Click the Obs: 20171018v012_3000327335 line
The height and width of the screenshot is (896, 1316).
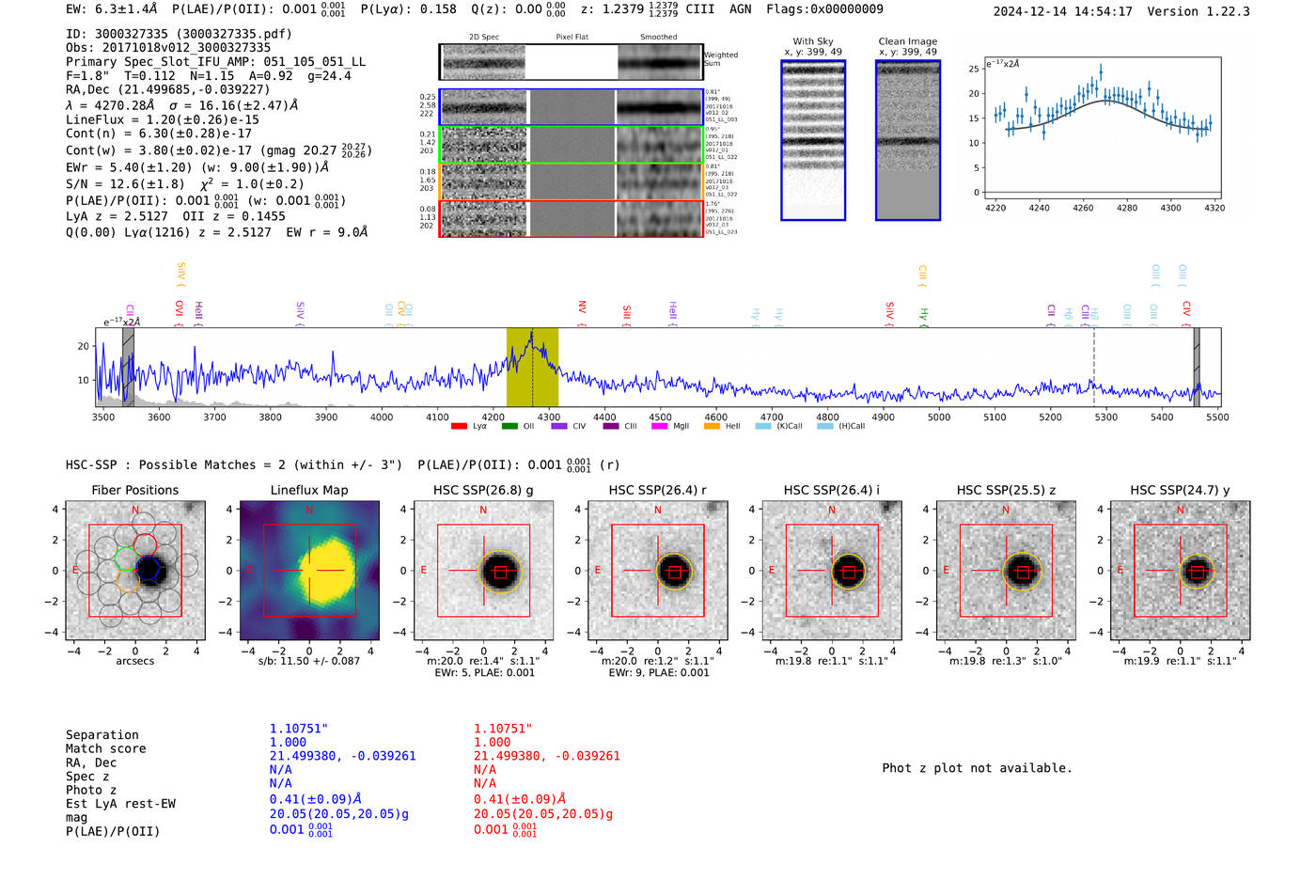168,47
